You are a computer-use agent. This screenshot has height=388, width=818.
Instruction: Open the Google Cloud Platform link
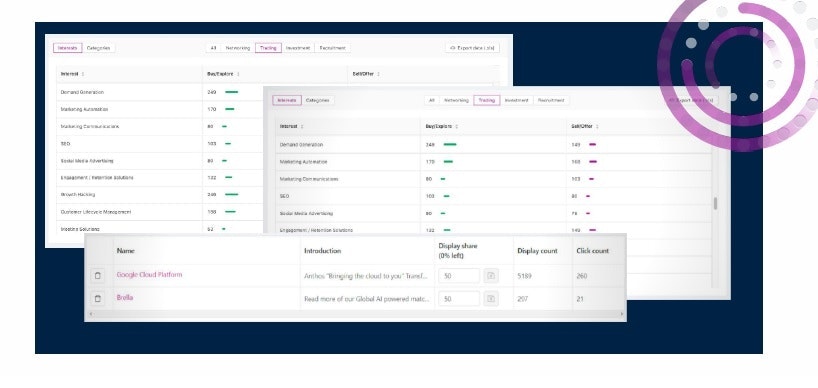pyautogui.click(x=149, y=275)
